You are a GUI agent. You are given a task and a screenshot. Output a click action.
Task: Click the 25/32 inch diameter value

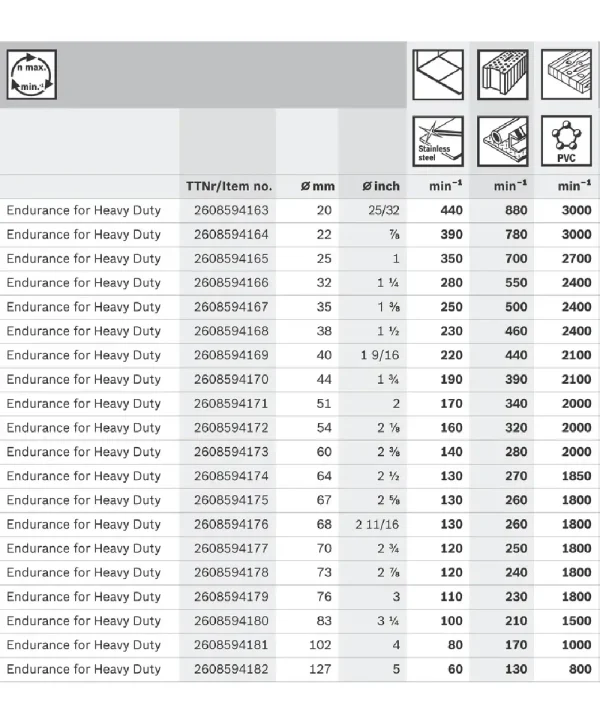384,210
